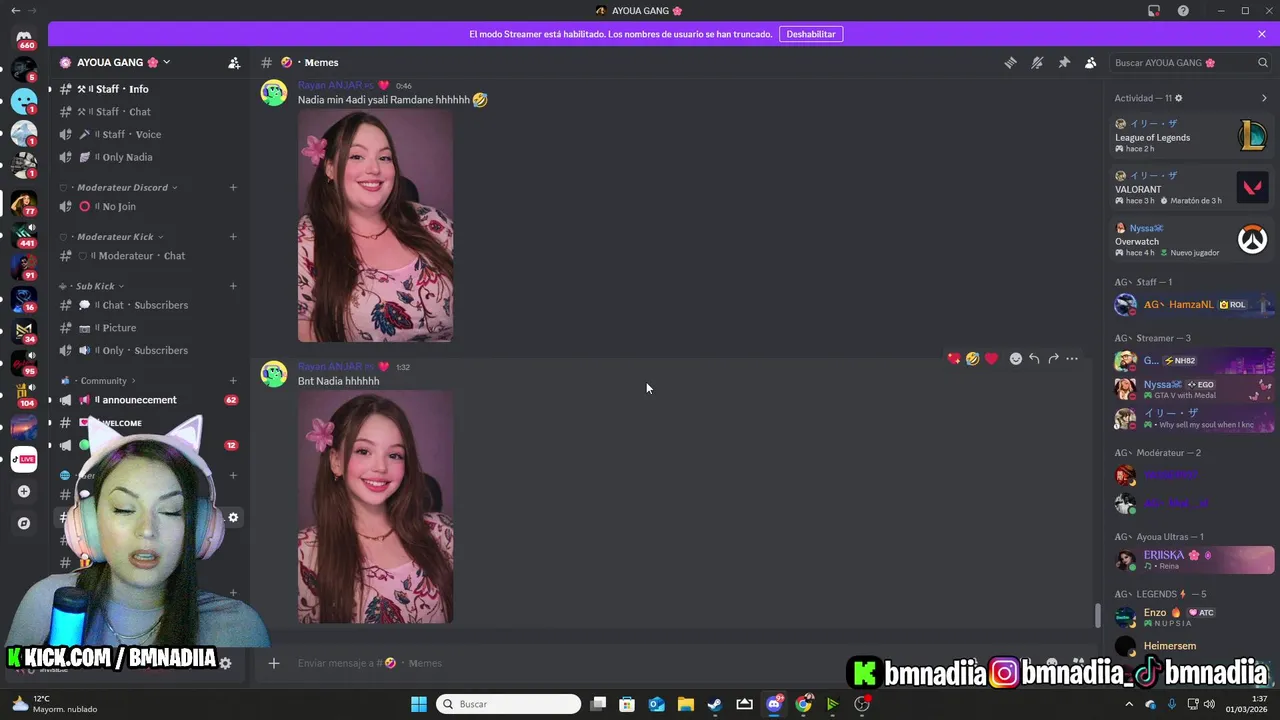Open the LIVE server icon in sidebar
The width and height of the screenshot is (1280, 720).
[24, 459]
